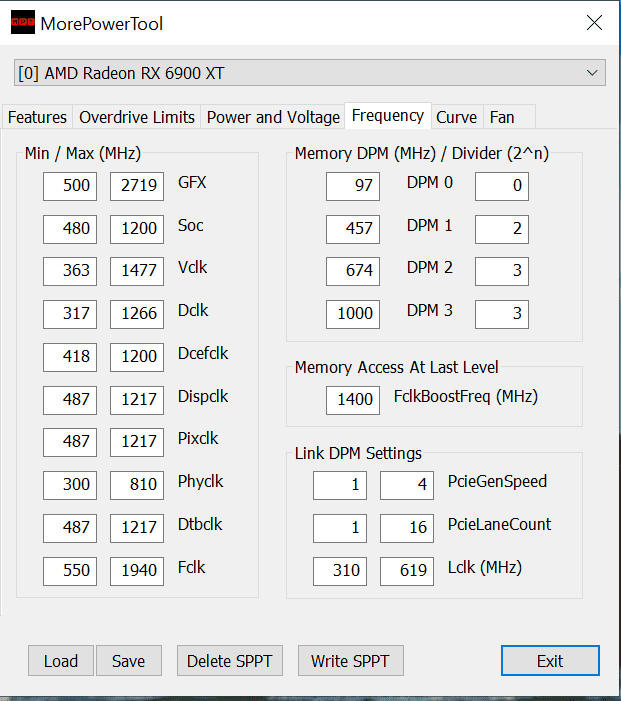The height and width of the screenshot is (701, 621).
Task: Click the Pixclk minimum field
Action: (70, 442)
